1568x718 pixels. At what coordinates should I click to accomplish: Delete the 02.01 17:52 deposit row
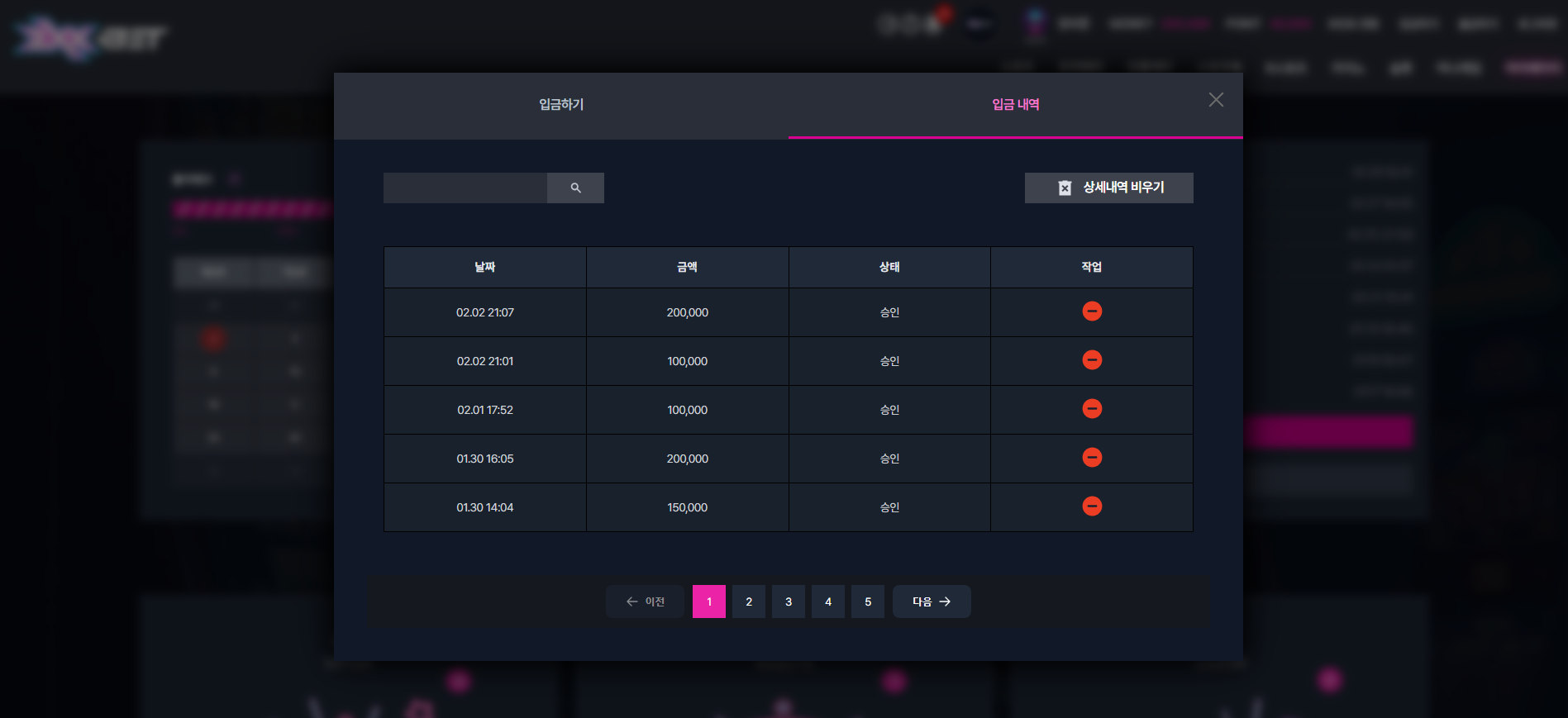(1092, 409)
